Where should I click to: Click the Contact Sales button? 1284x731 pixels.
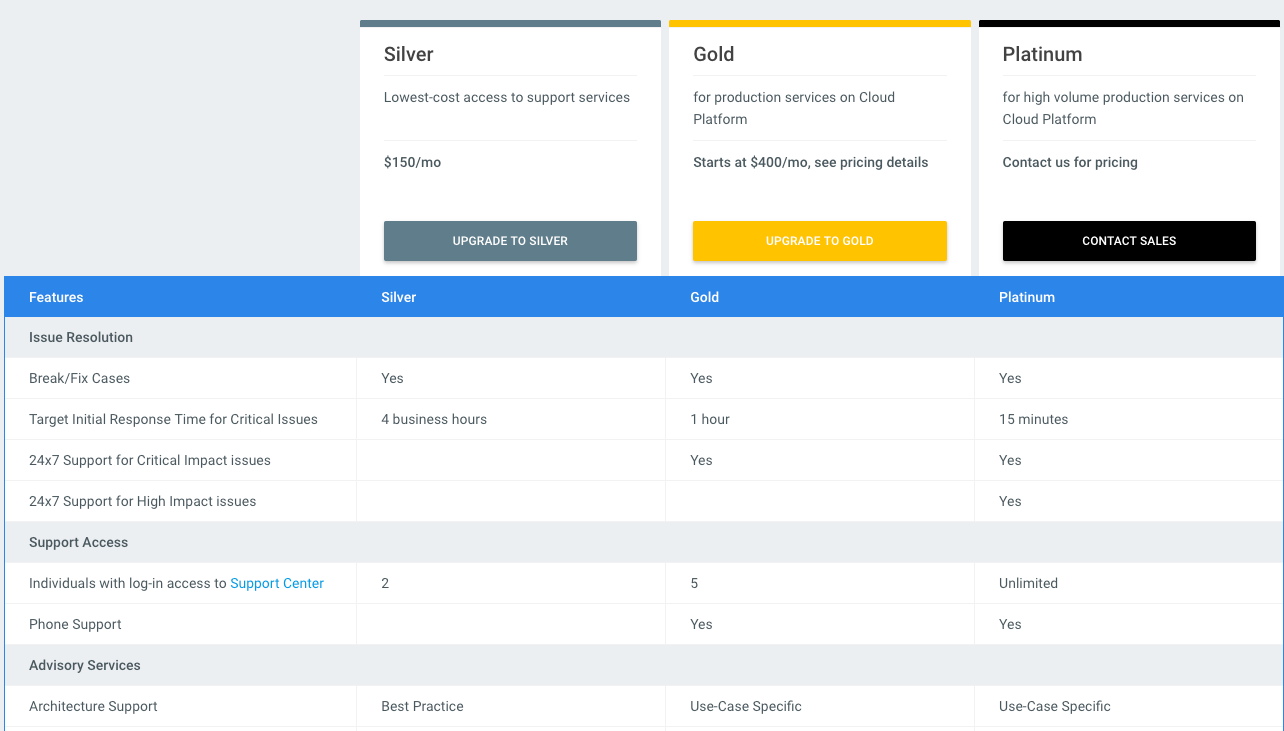(1129, 241)
